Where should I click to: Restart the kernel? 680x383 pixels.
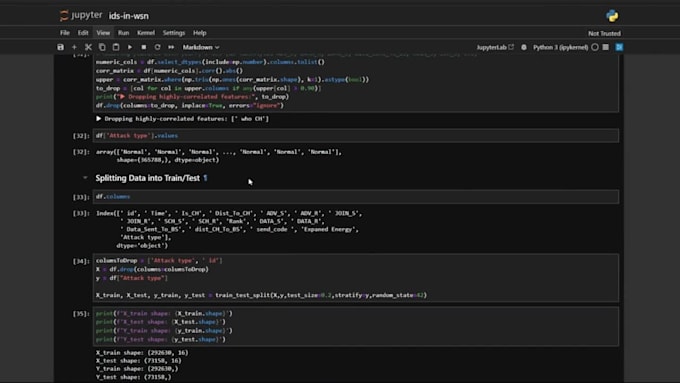157,47
